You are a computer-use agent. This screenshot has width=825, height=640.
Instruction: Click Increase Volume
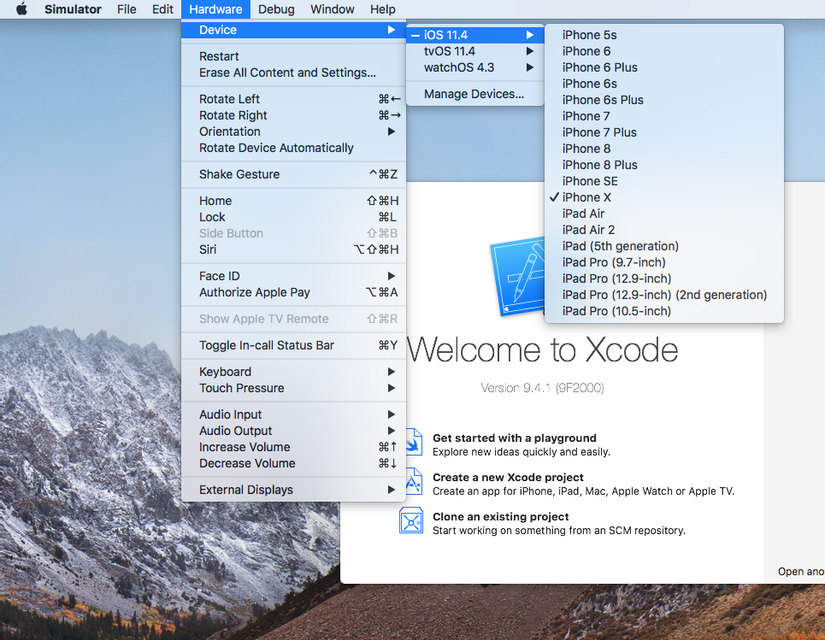[x=294, y=447]
